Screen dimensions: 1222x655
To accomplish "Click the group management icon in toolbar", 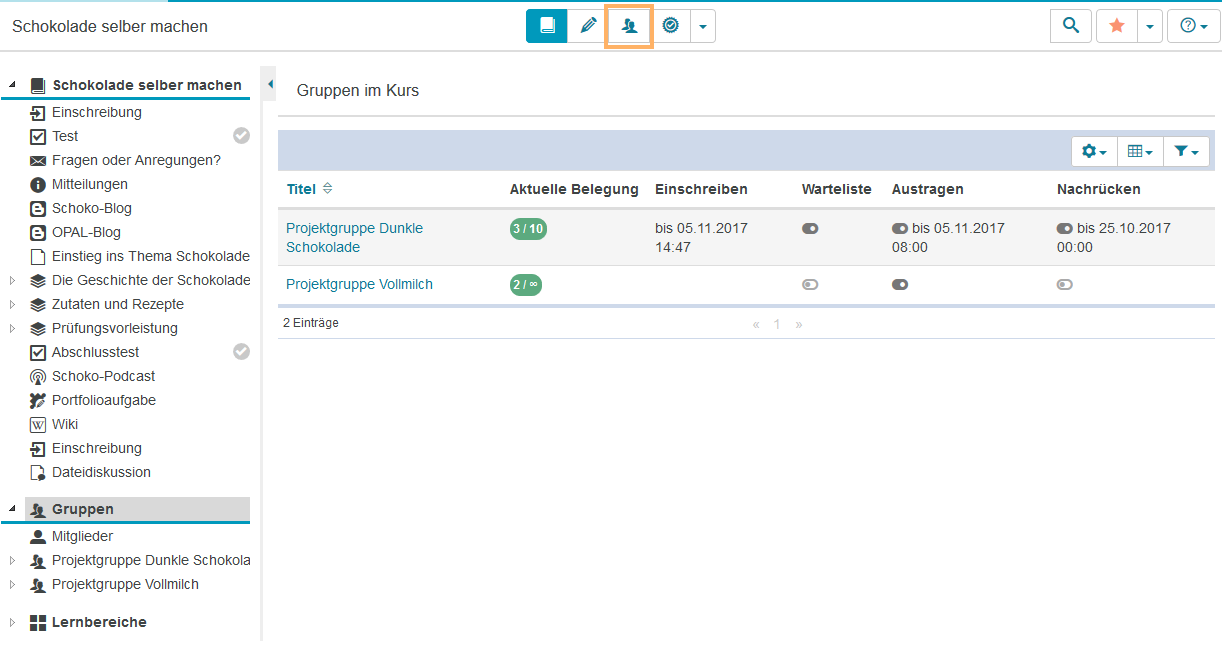I will (x=629, y=26).
